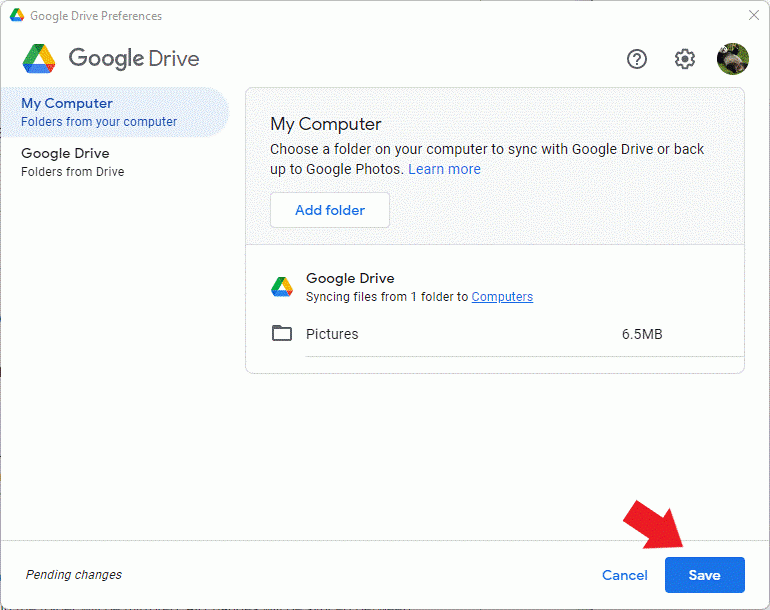The width and height of the screenshot is (770, 610).
Task: Open settings gear icon
Action: [x=684, y=59]
